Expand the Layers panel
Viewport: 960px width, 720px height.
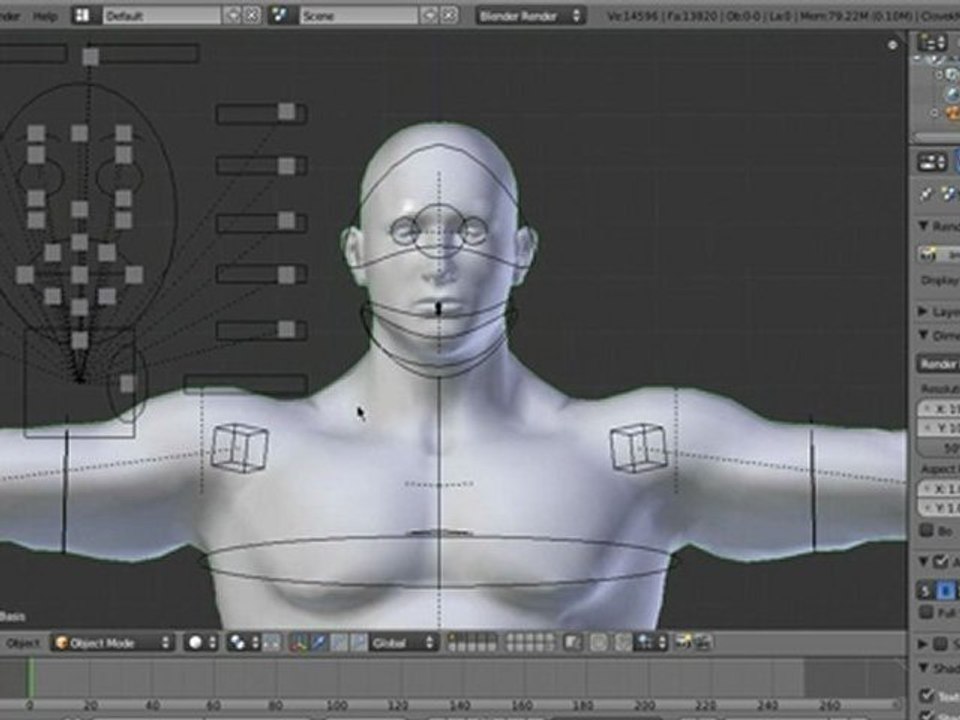(x=924, y=312)
